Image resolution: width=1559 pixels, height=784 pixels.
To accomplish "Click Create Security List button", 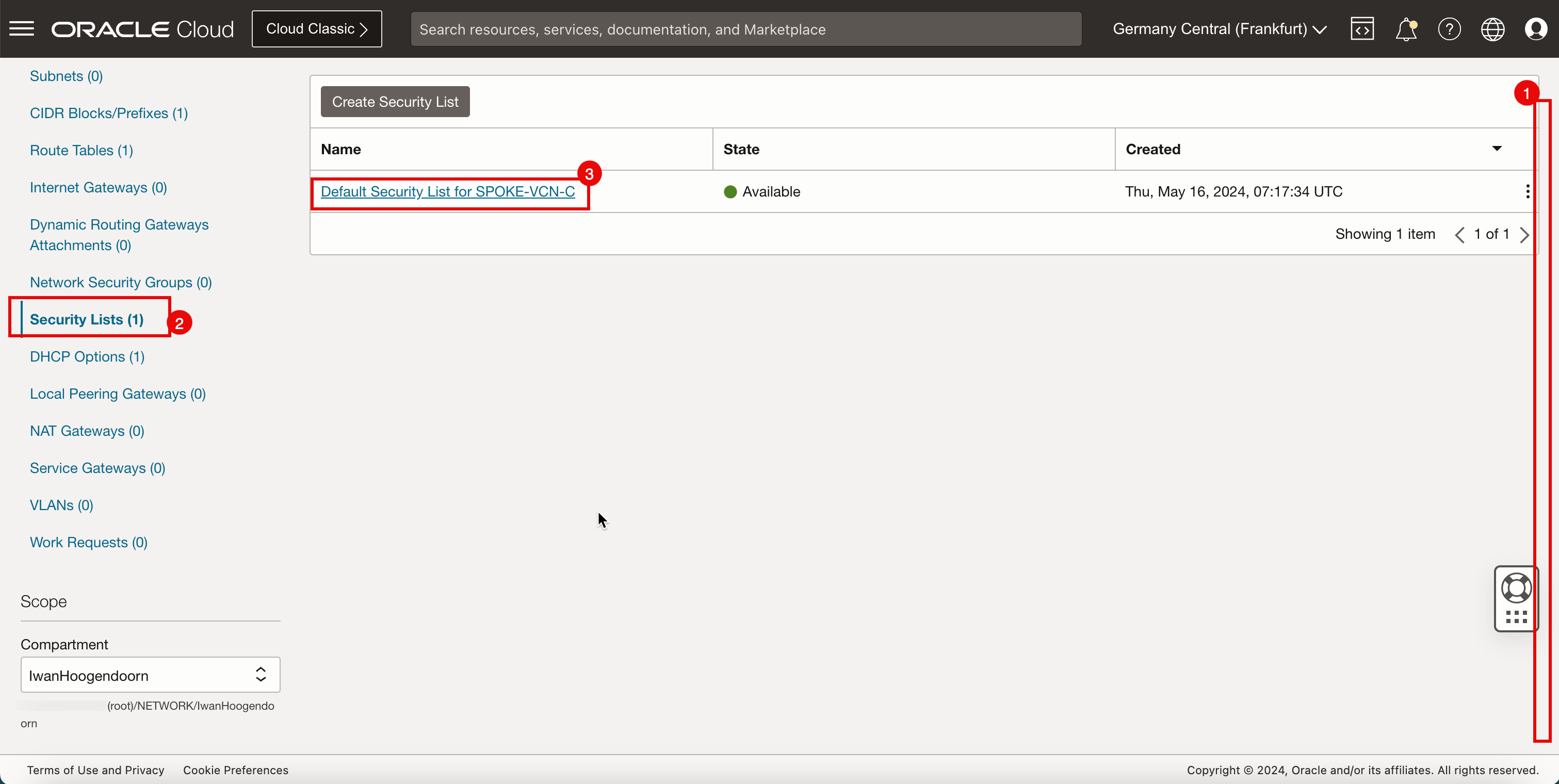I will coord(395,101).
